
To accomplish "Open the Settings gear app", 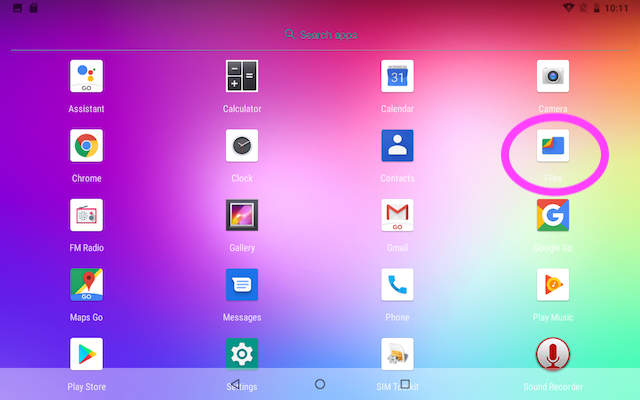I will [x=242, y=354].
